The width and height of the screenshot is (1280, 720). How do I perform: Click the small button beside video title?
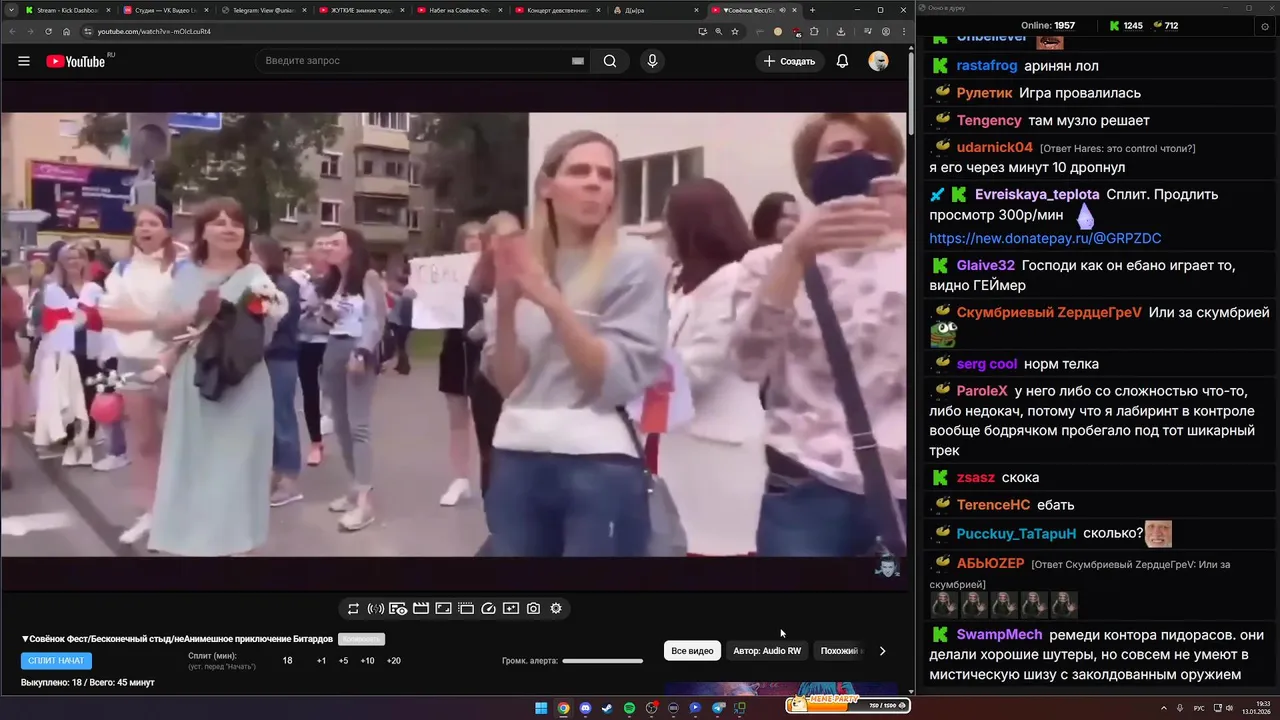pos(361,639)
